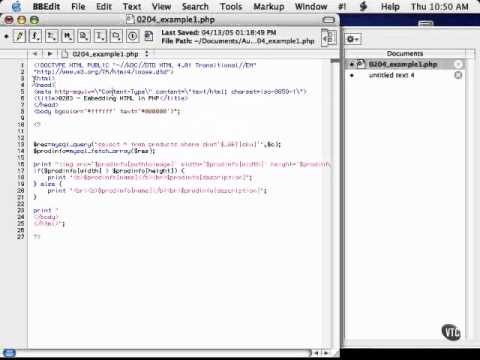Click the title bar document icon

click(130, 19)
